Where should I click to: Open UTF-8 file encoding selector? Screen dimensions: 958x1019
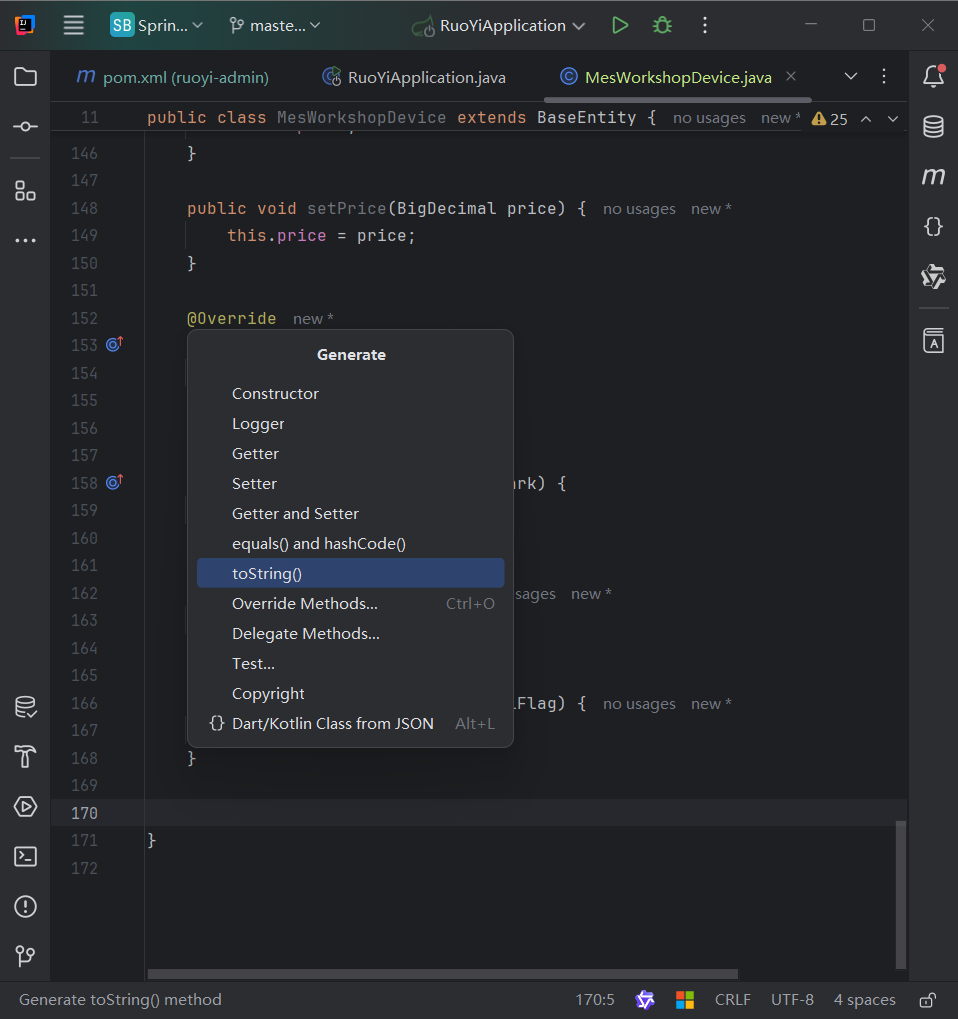coord(792,1000)
